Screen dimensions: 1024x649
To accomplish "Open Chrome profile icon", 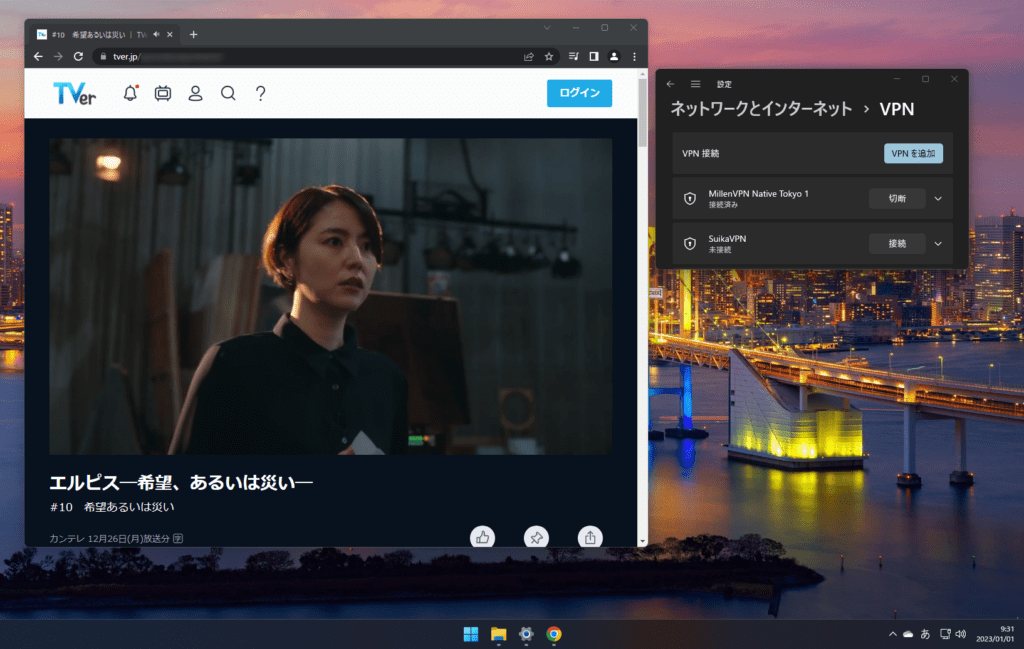I will tap(614, 57).
